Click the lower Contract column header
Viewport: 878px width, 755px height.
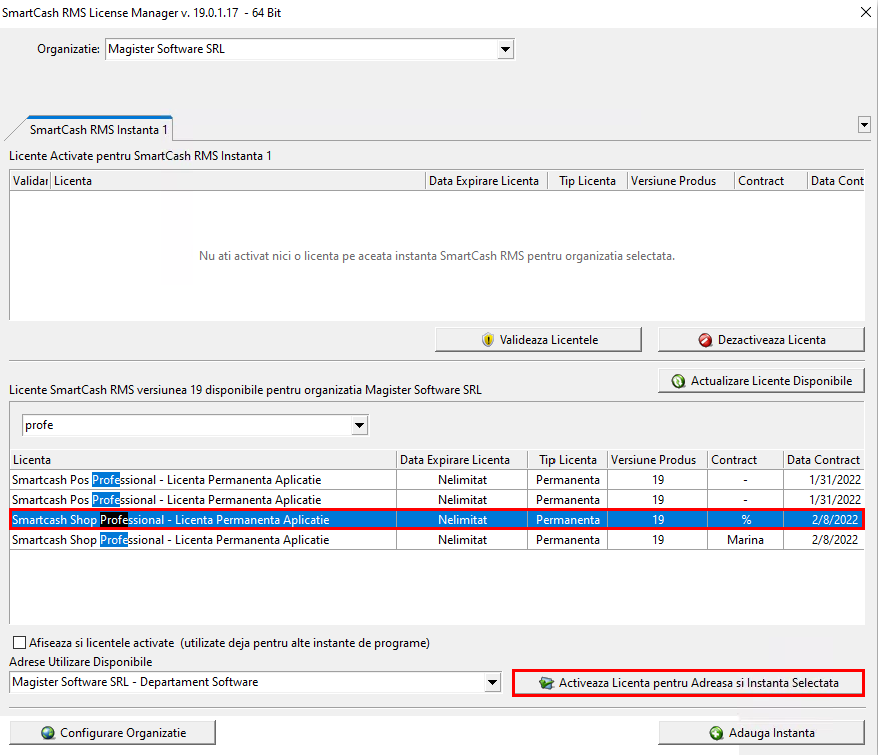(745, 460)
